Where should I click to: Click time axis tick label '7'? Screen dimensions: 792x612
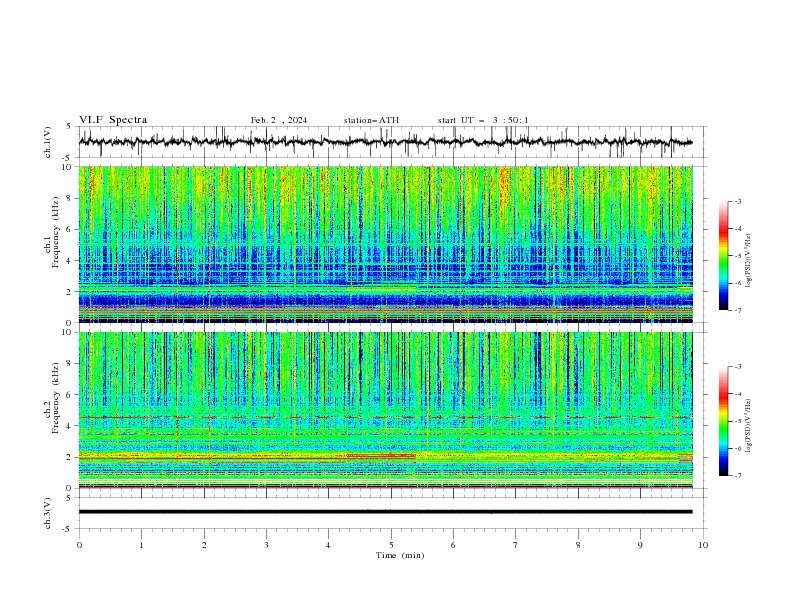point(516,545)
